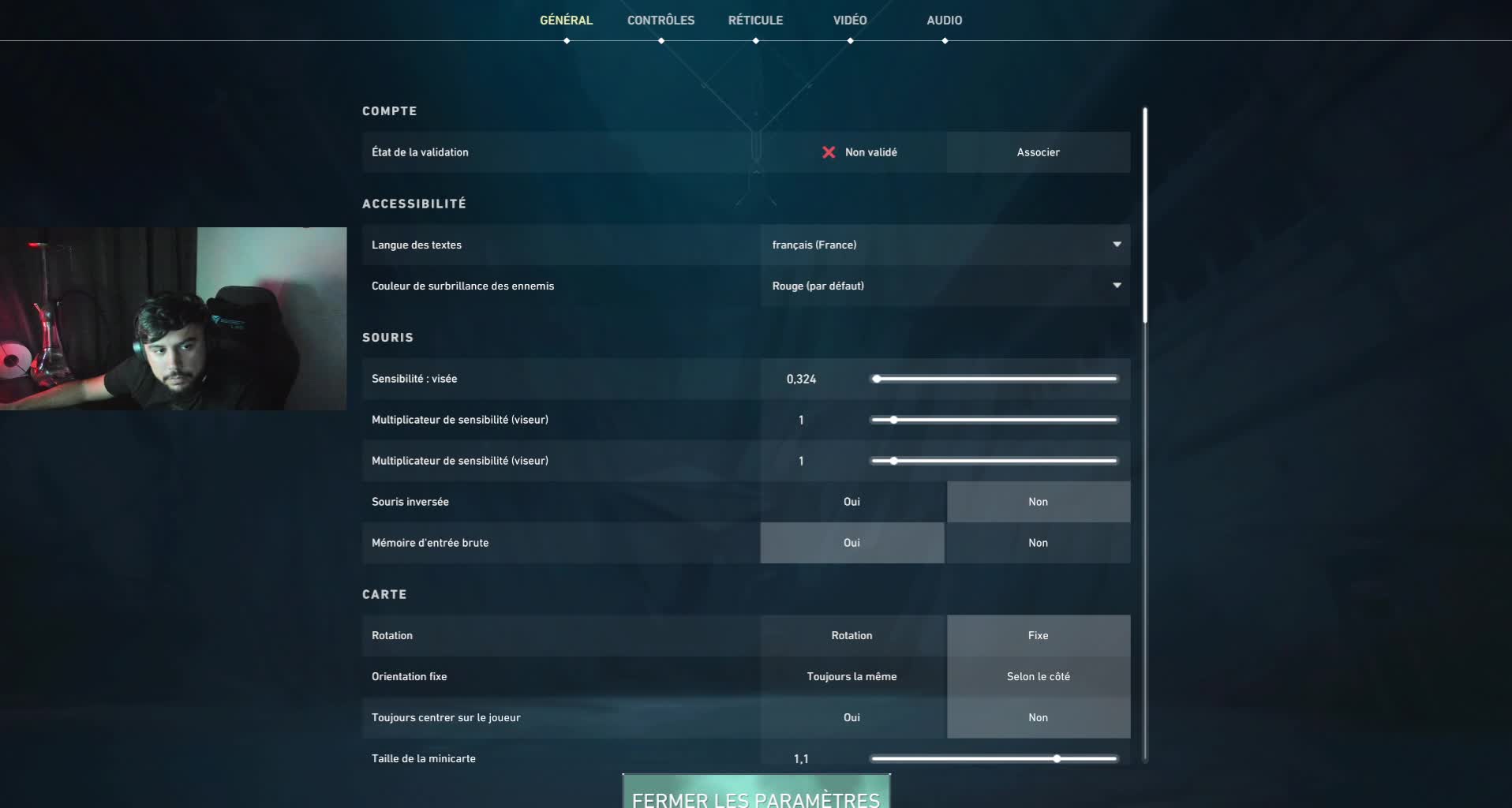
Task: Set Toujours centrer sur le joueur to Non
Action: pyautogui.click(x=1039, y=718)
